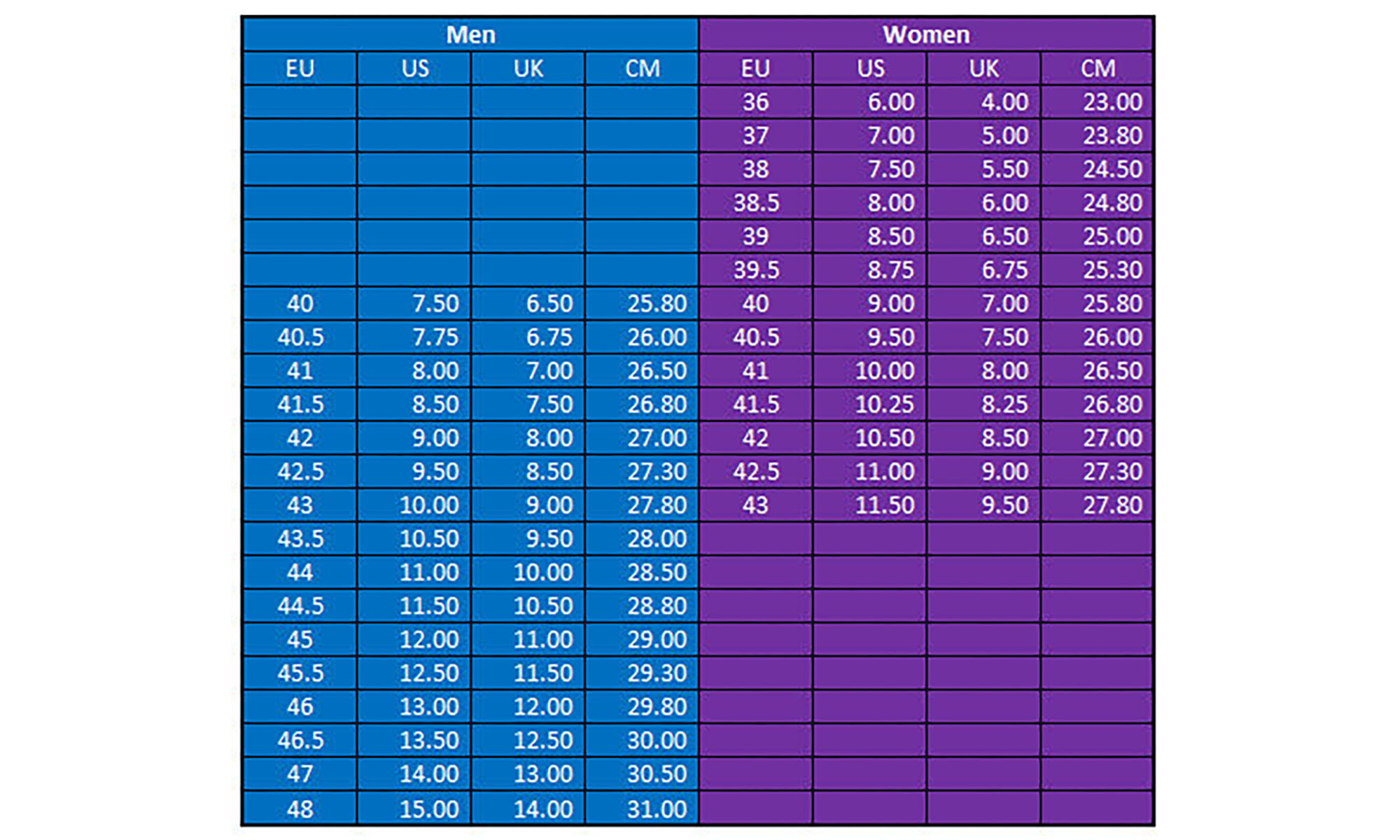The image size is (1400, 840).
Task: Click the Women's US column header
Action: tap(870, 69)
